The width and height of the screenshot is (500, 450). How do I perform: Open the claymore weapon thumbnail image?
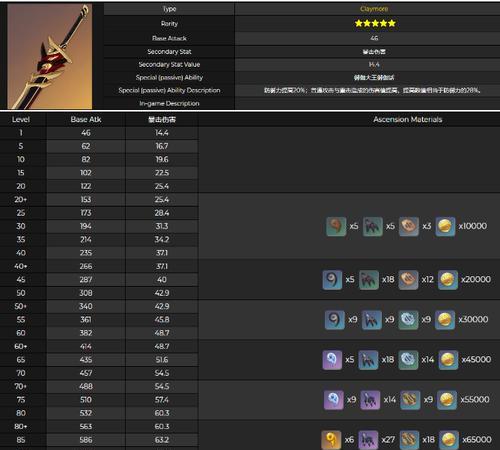50,56
